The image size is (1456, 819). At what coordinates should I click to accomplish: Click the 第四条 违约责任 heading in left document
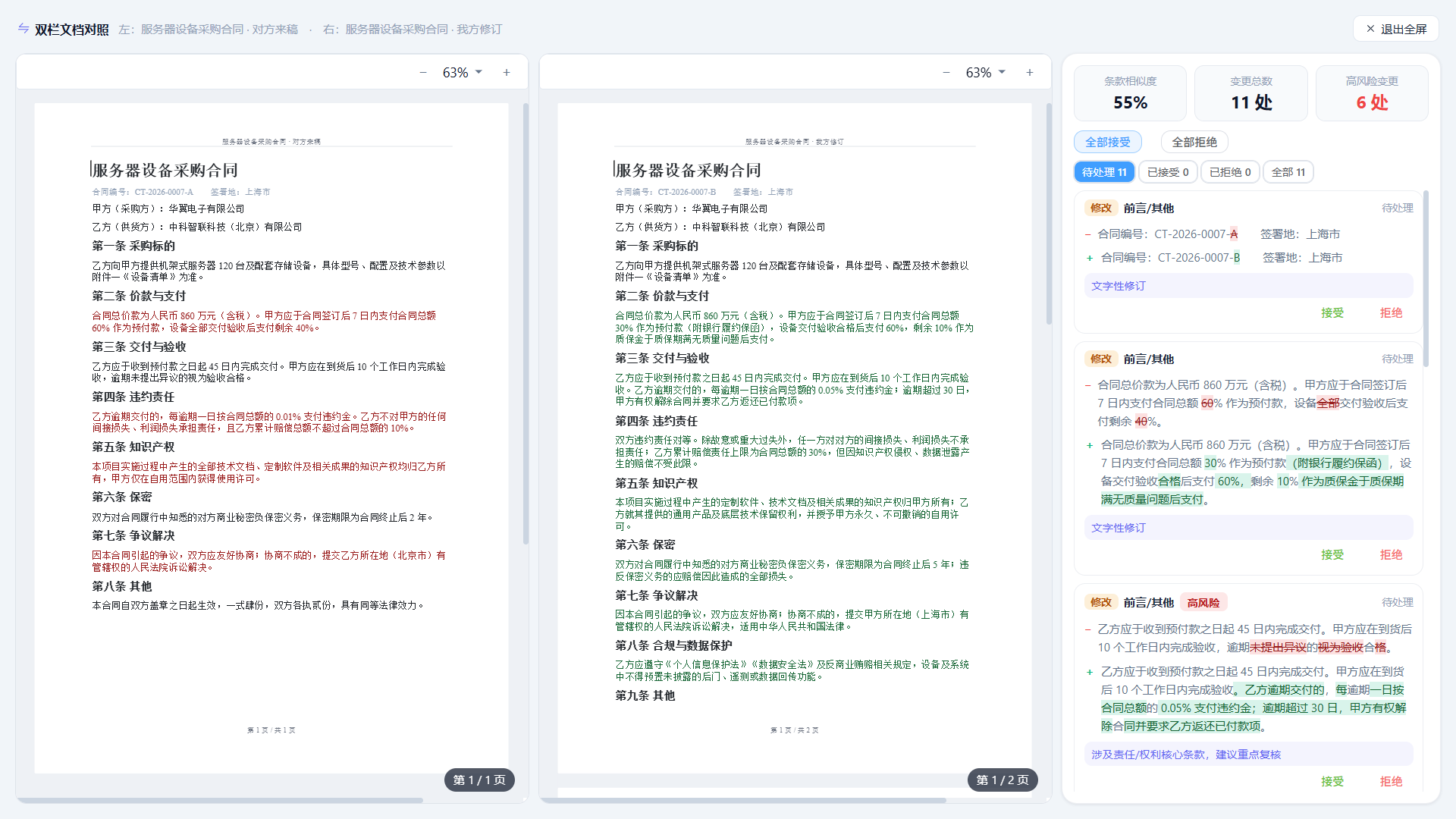(133, 397)
